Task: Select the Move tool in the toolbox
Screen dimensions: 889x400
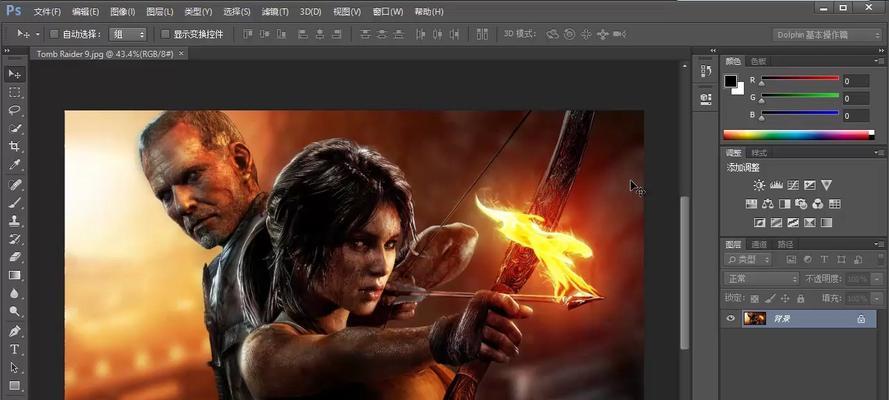Action: 15,74
